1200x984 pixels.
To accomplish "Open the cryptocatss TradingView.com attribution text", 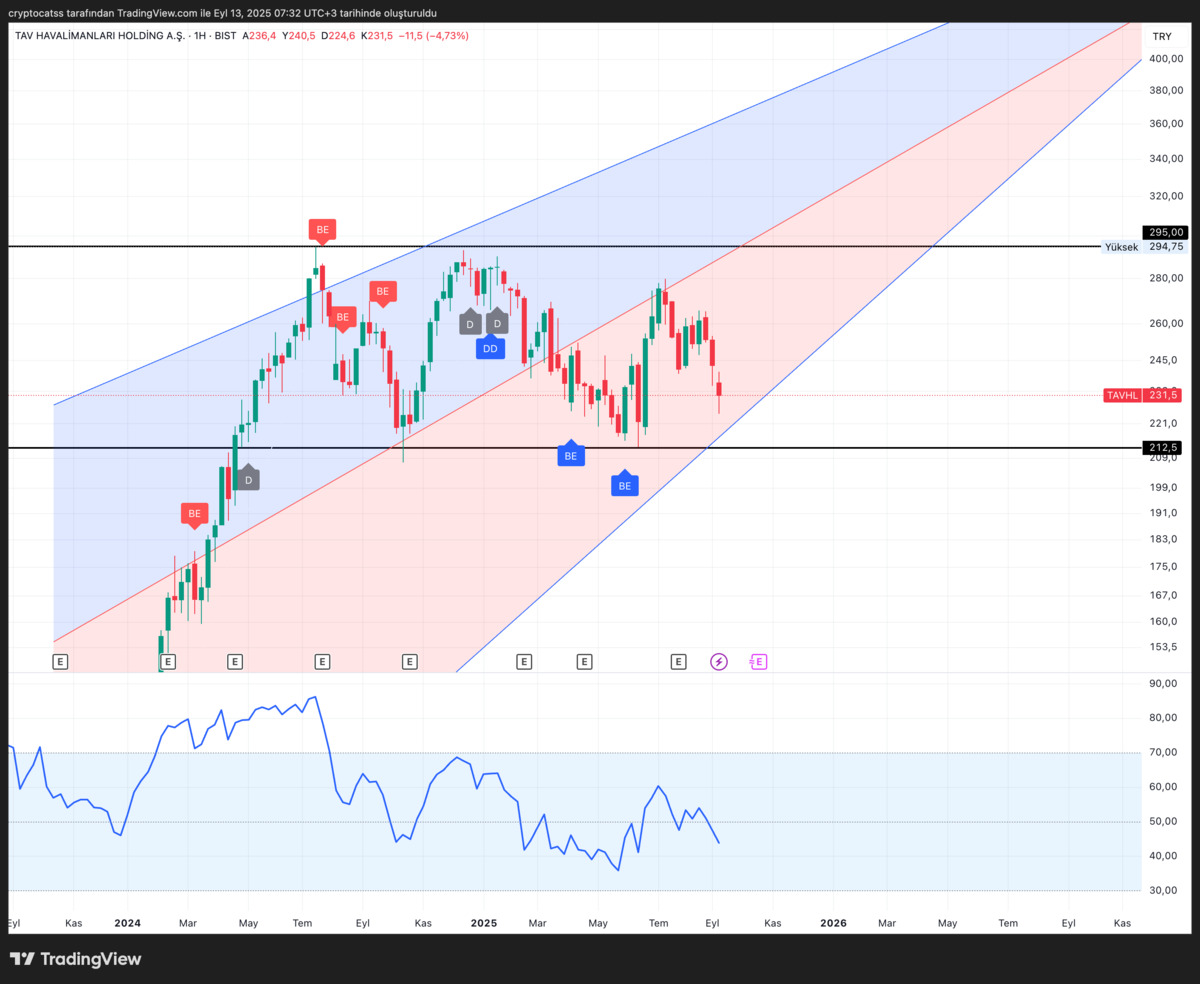I will tap(223, 13).
